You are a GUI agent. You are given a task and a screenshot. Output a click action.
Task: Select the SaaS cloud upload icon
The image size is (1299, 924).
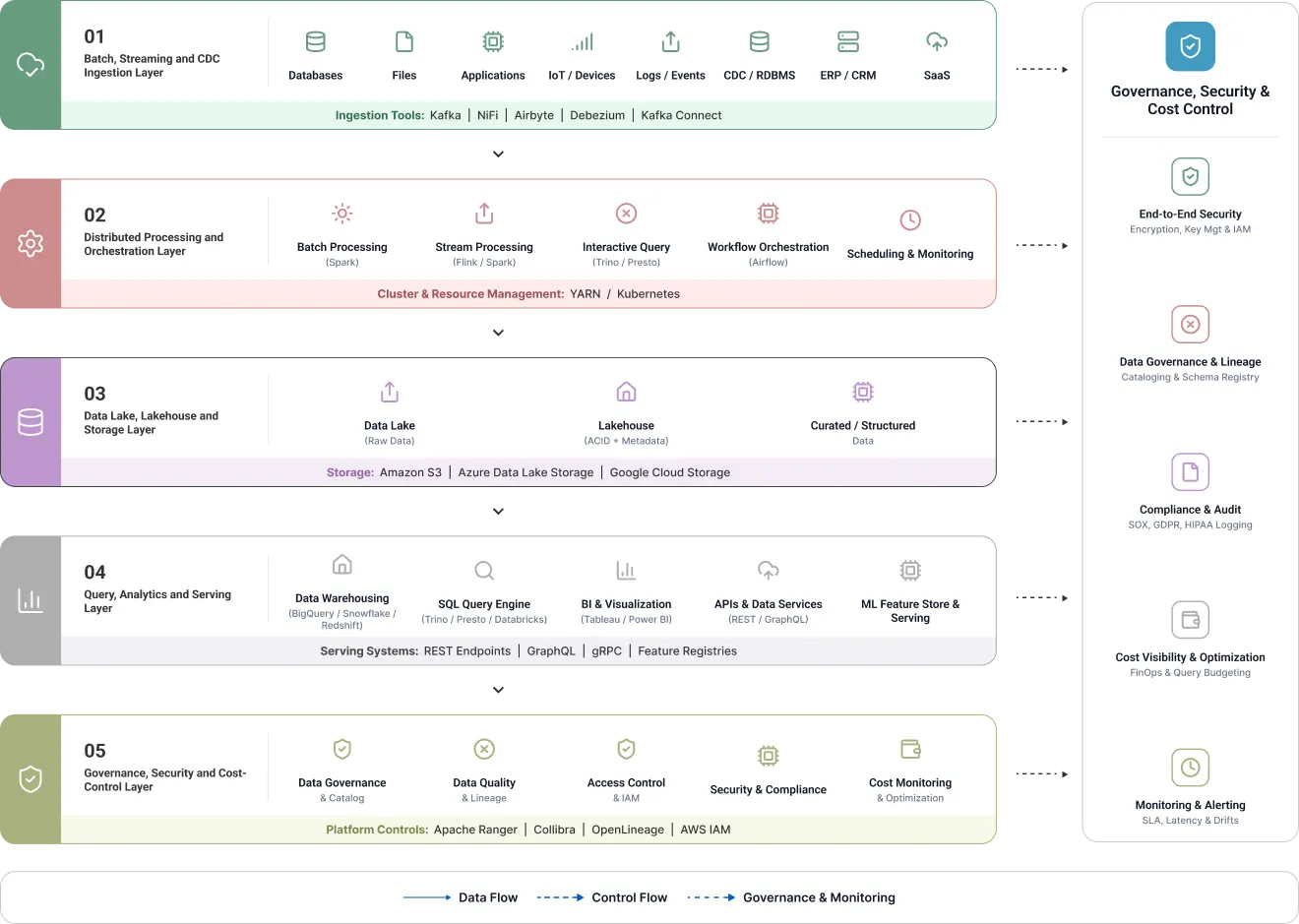pyautogui.click(x=937, y=41)
